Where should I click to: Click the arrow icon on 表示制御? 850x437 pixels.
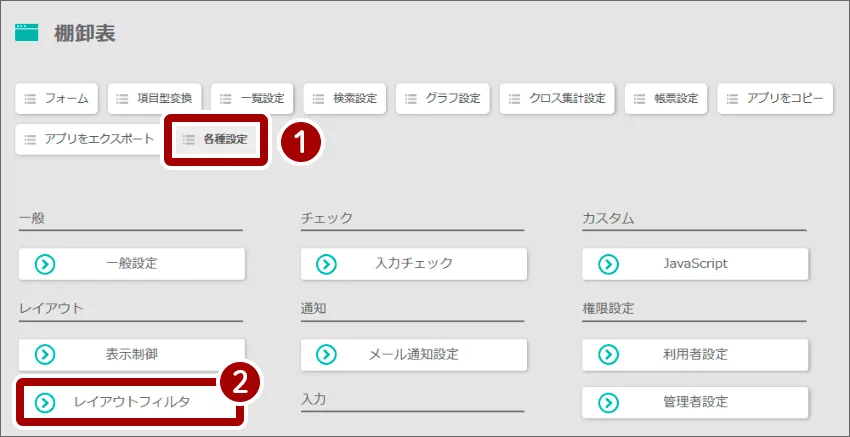click(45, 355)
